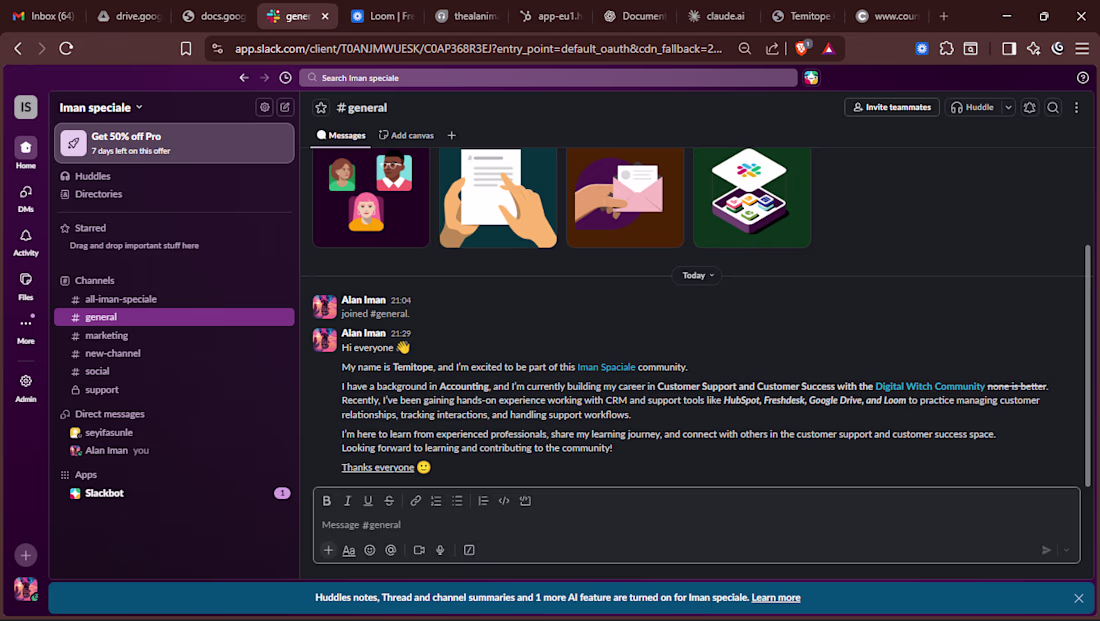
Task: Switch to the Messages tab
Action: (x=341, y=135)
